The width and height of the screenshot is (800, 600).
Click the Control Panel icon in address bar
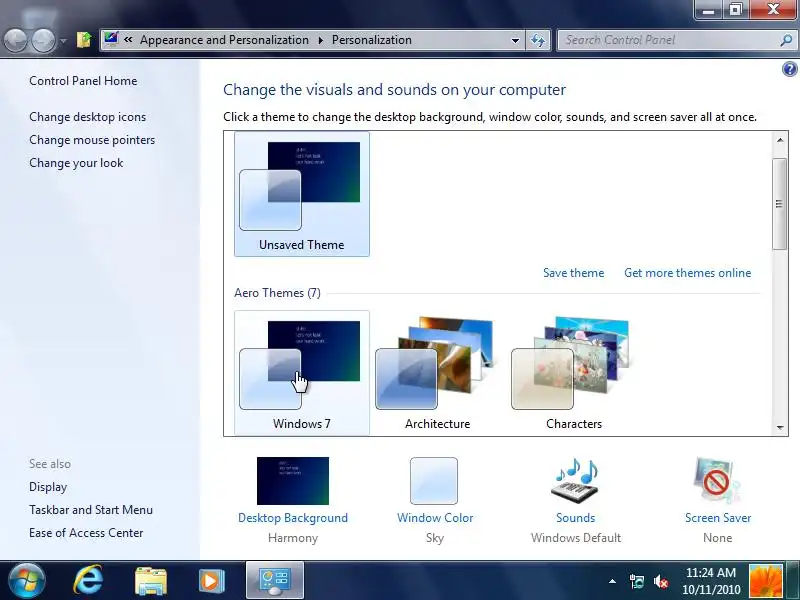click(111, 39)
